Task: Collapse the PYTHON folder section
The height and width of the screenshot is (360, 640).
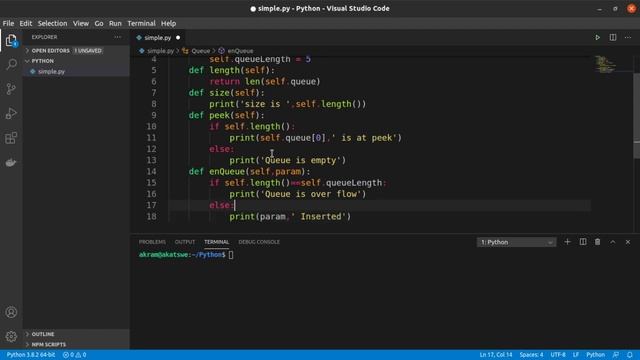Action: click(x=42, y=61)
